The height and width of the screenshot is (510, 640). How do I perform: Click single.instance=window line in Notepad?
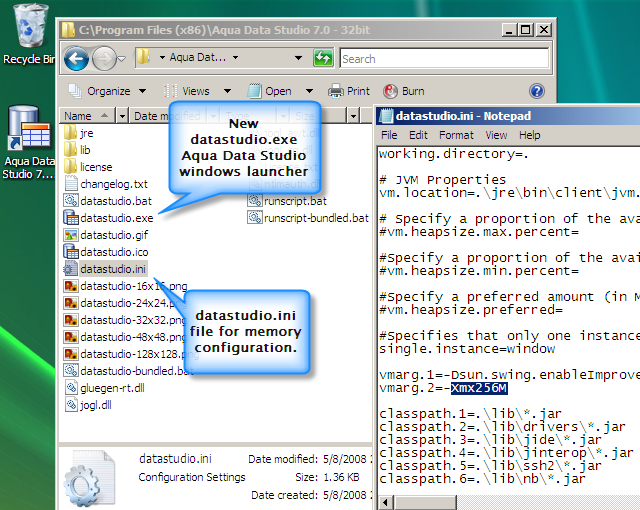(x=467, y=349)
